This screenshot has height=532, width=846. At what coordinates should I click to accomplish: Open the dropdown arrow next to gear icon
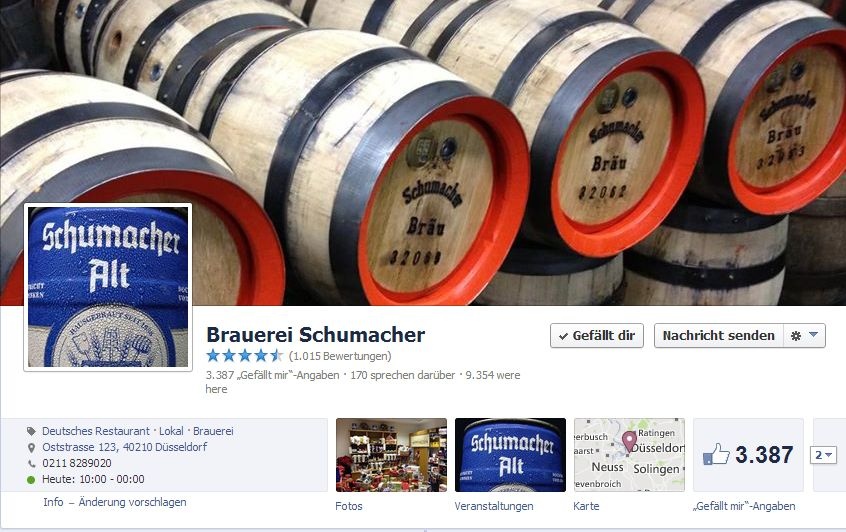click(x=814, y=335)
